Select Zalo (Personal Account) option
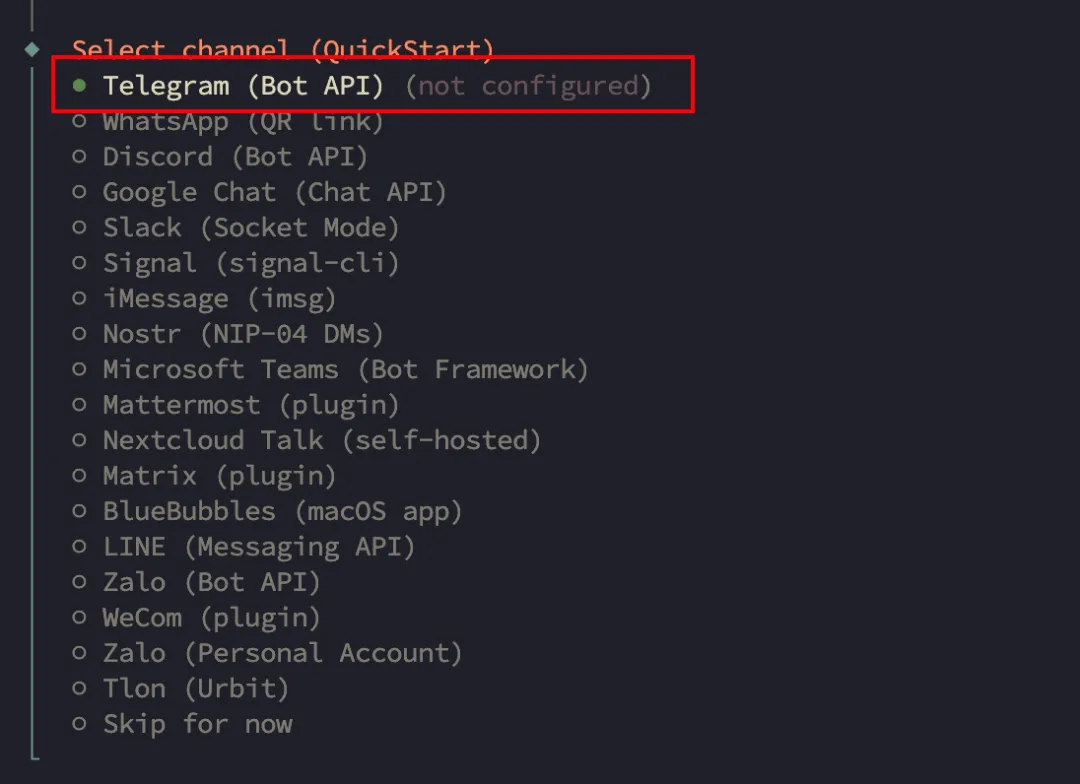The width and height of the screenshot is (1080, 784). tap(282, 653)
